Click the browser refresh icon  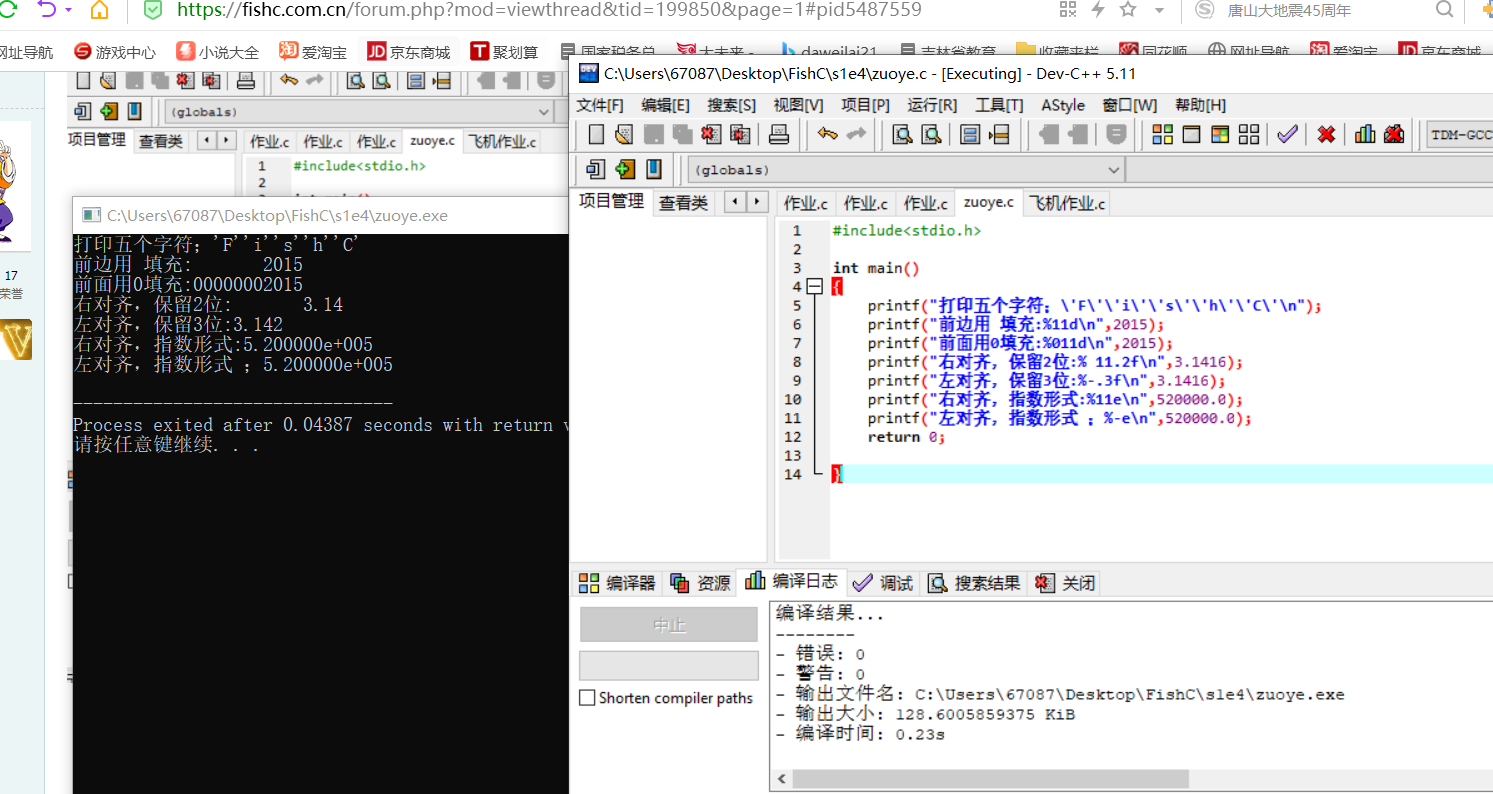tap(8, 10)
